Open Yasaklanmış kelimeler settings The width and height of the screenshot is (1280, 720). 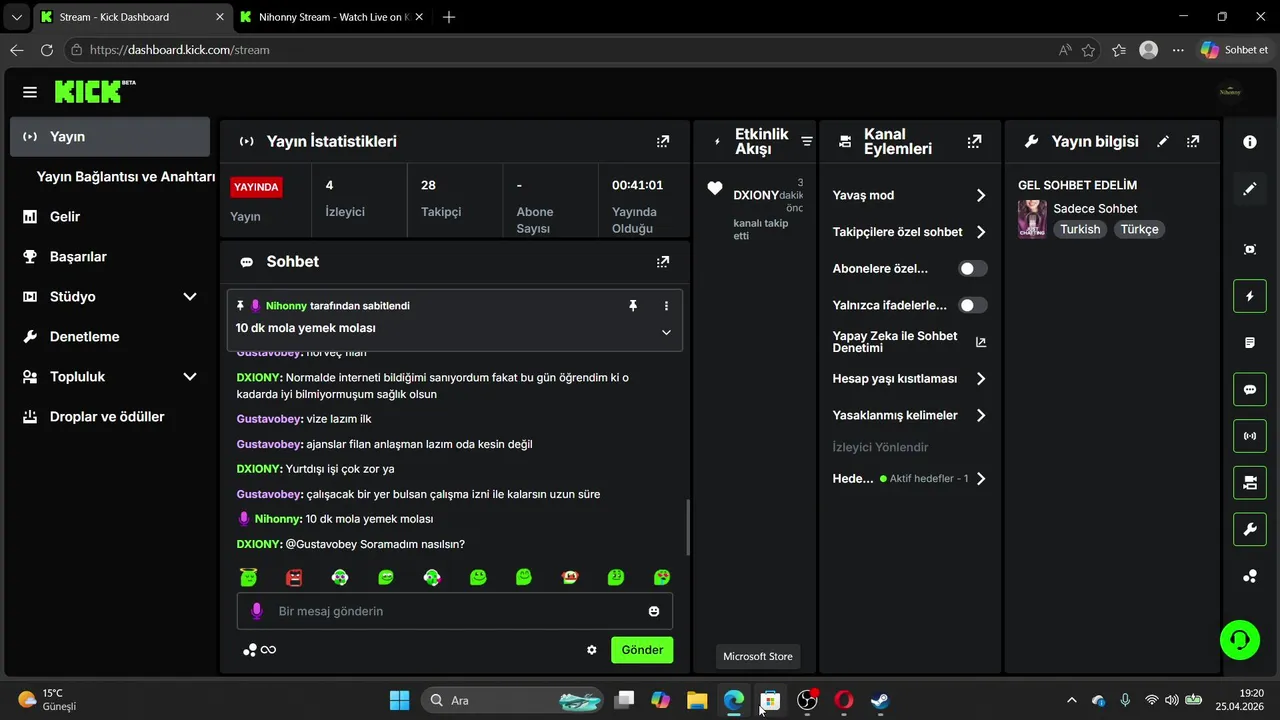(910, 415)
